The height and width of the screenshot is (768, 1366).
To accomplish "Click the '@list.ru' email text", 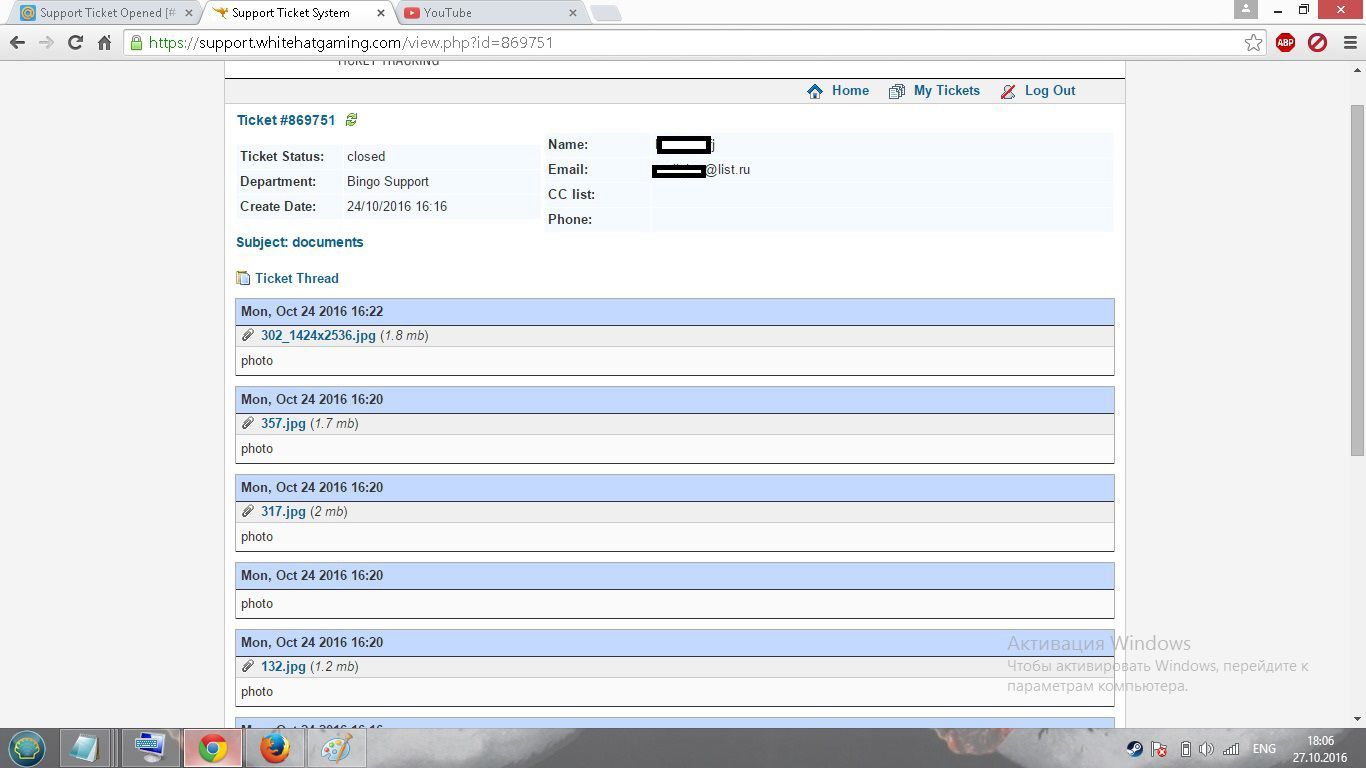I will pos(728,170).
